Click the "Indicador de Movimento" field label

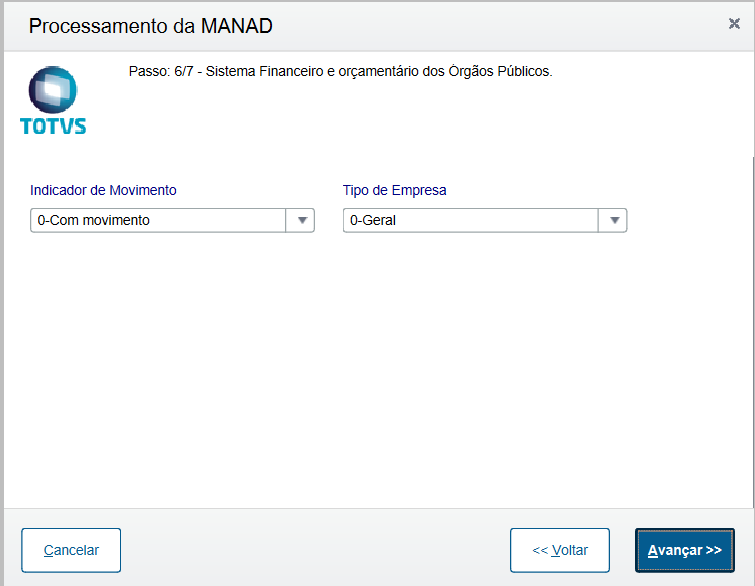point(103,190)
